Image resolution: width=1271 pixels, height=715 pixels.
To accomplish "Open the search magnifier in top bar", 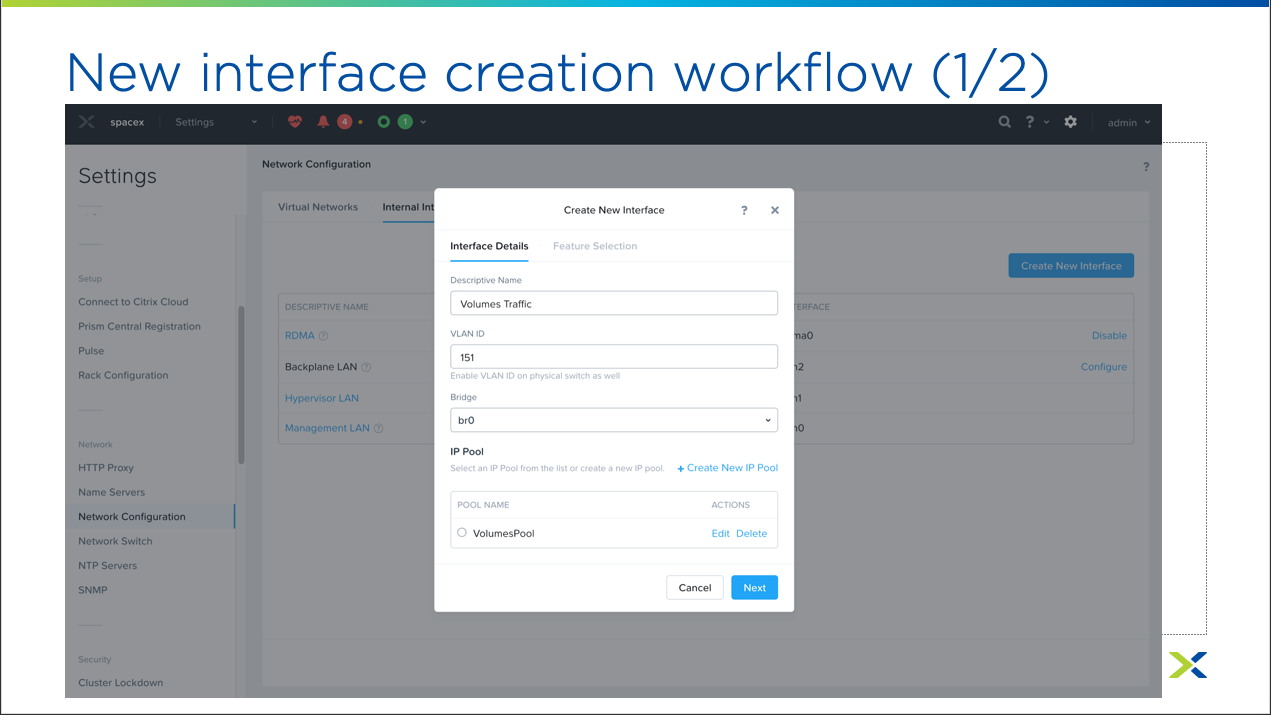I will (1005, 122).
